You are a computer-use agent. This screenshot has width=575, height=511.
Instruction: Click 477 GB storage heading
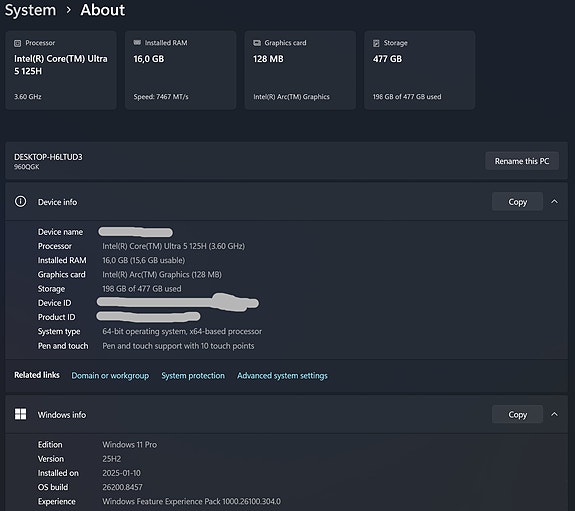tap(387, 59)
